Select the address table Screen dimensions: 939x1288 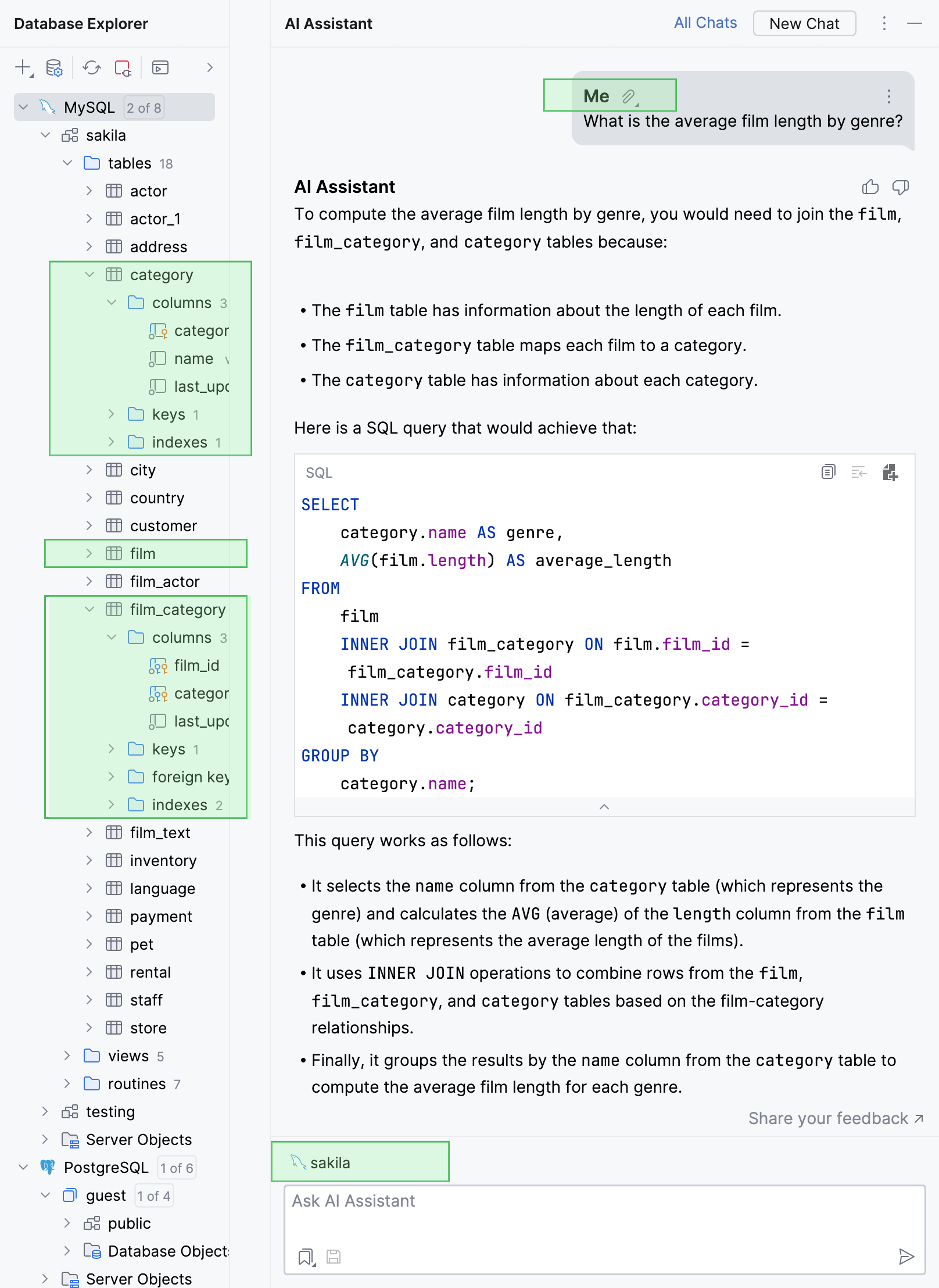[159, 247]
